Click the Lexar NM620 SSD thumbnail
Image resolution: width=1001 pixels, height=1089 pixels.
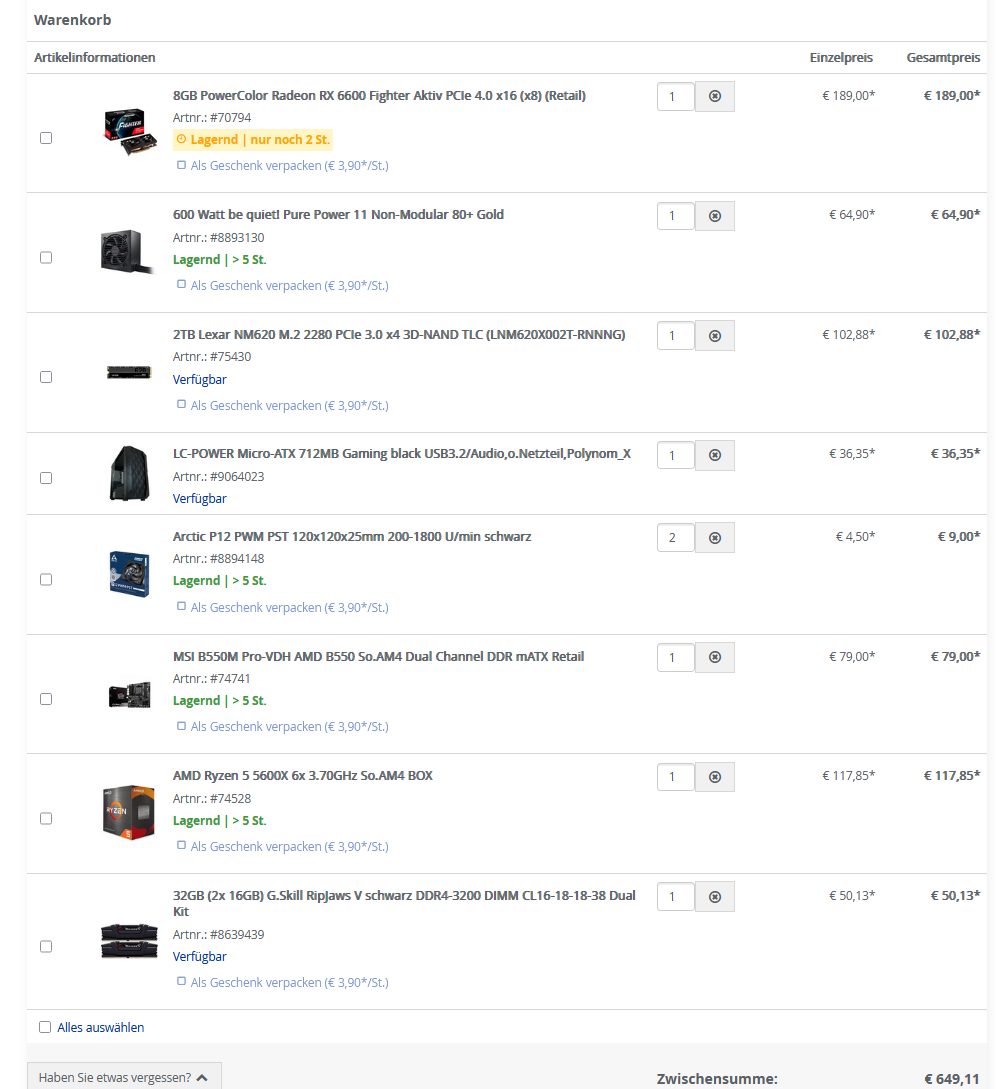click(x=129, y=372)
